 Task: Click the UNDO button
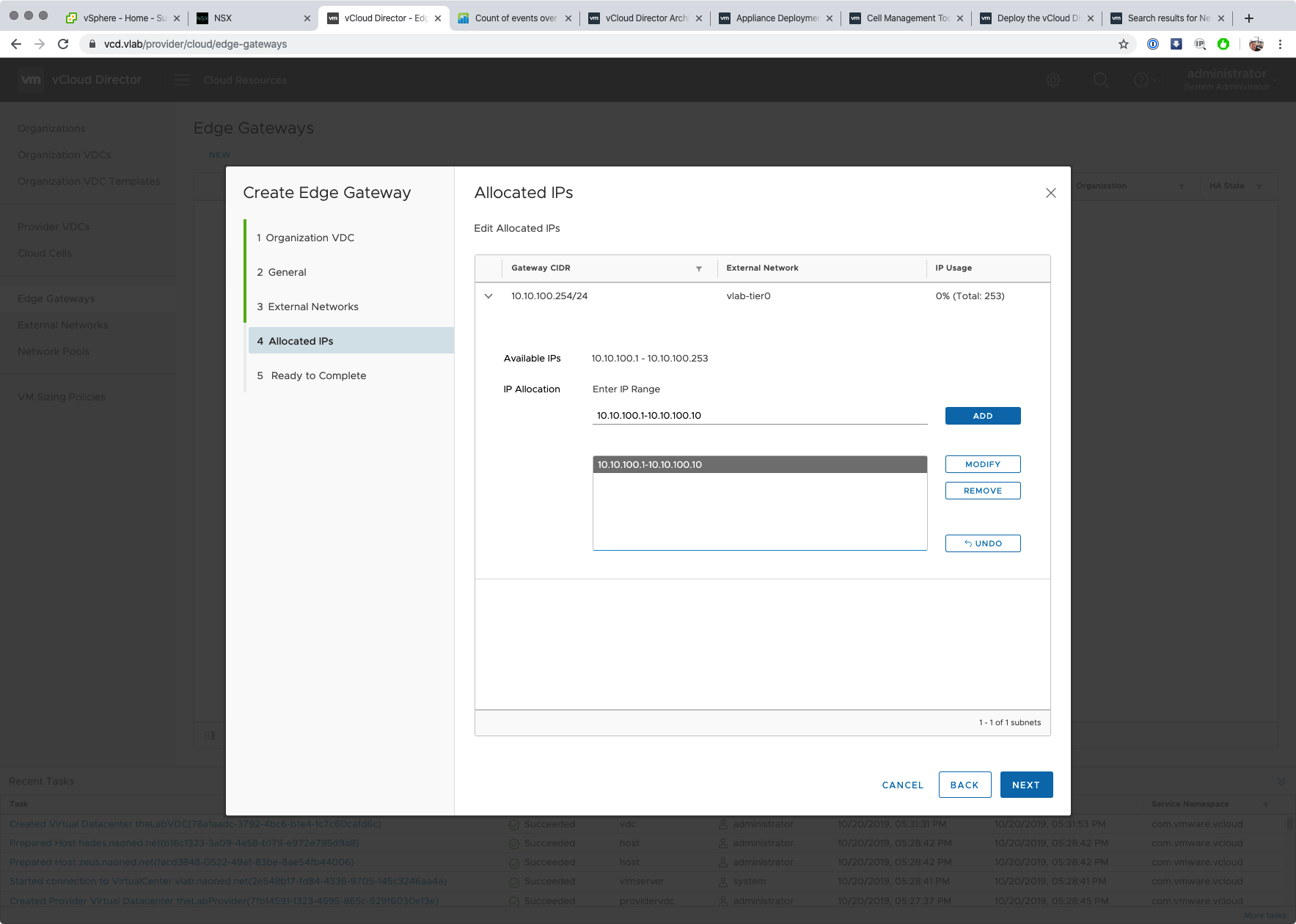[x=983, y=543]
